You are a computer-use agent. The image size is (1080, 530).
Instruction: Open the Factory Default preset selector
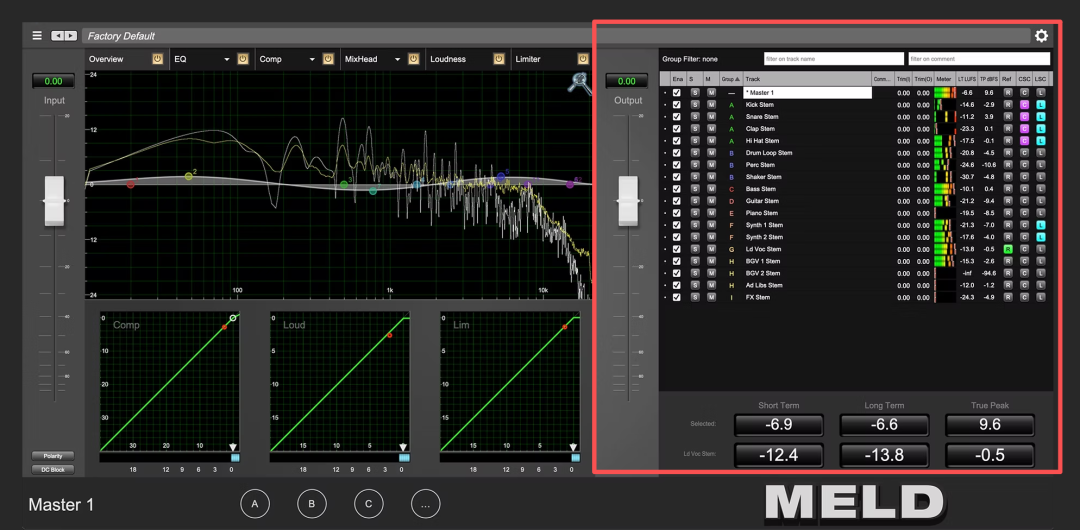[x=557, y=36]
